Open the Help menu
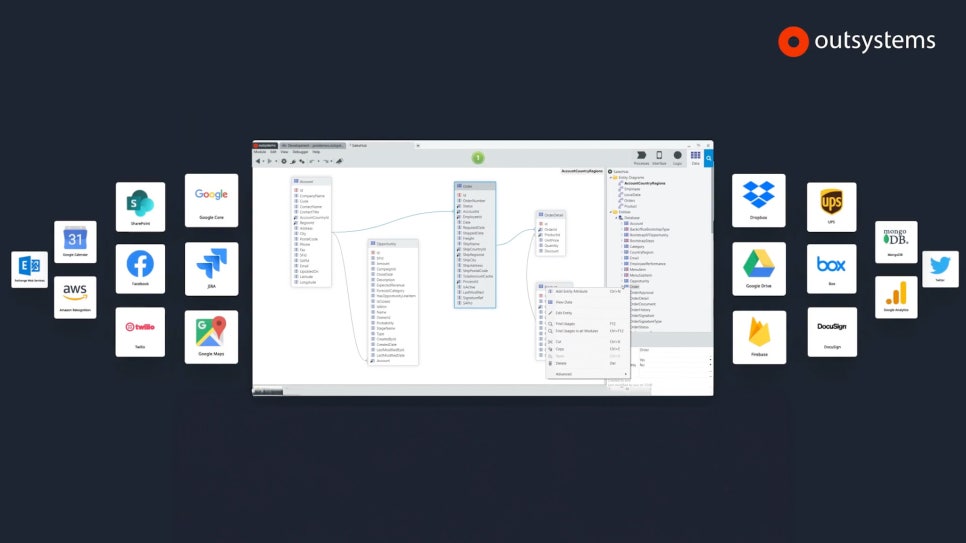966x543 pixels. 316,152
